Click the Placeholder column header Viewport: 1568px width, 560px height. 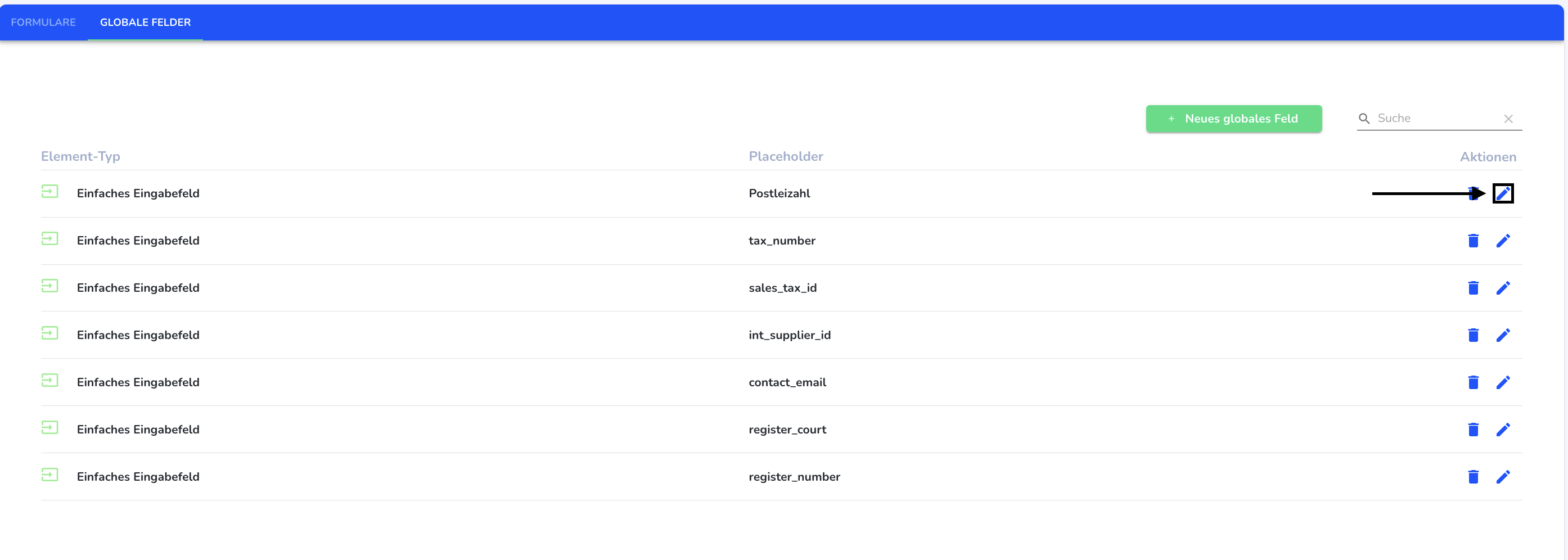click(x=785, y=156)
